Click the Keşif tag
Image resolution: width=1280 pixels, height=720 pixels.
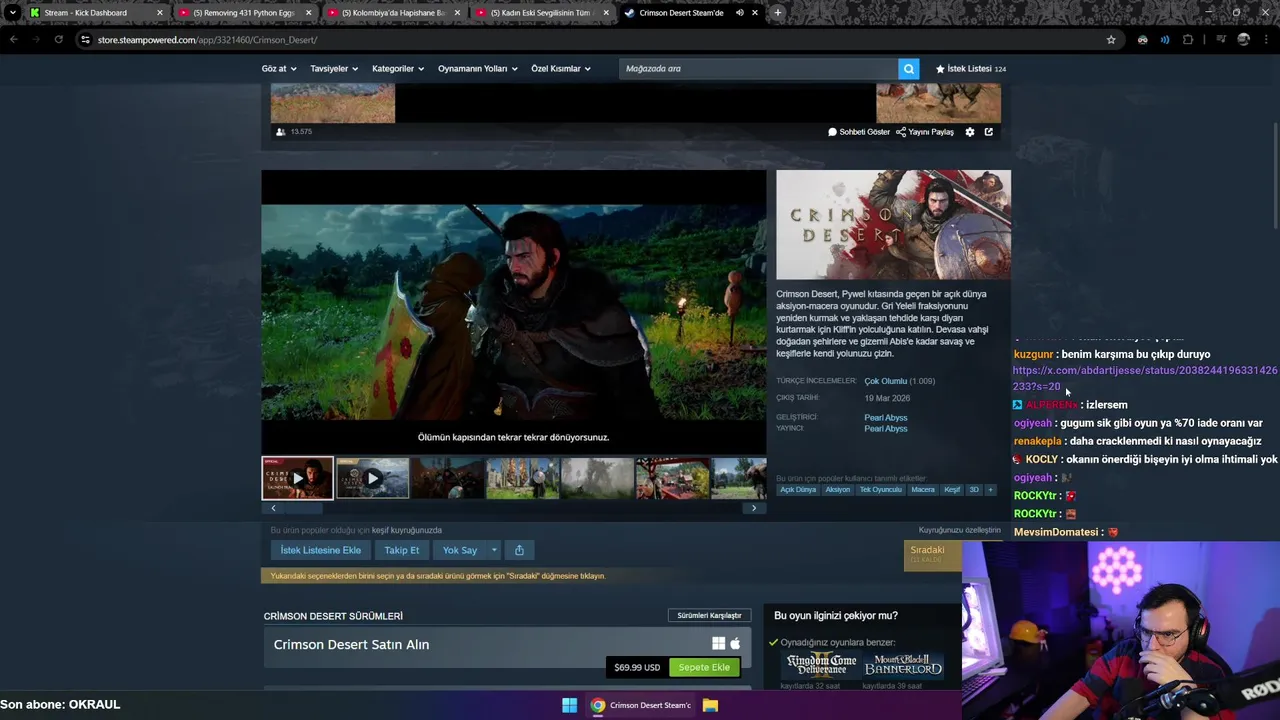point(952,490)
